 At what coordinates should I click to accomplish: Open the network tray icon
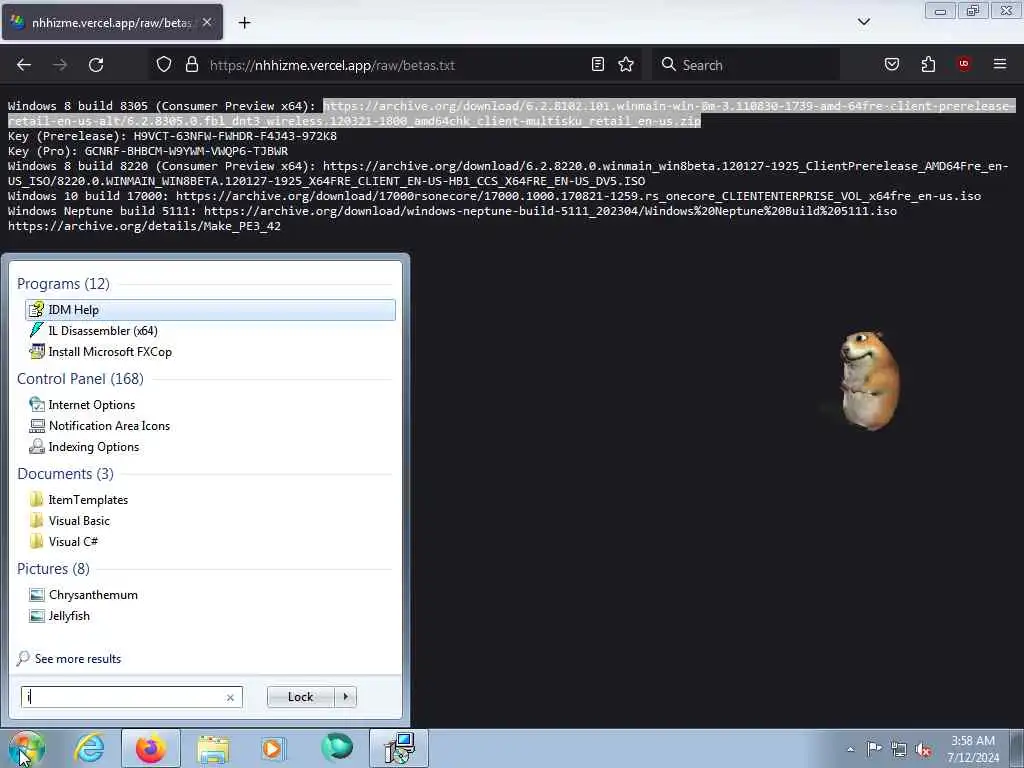tap(899, 749)
